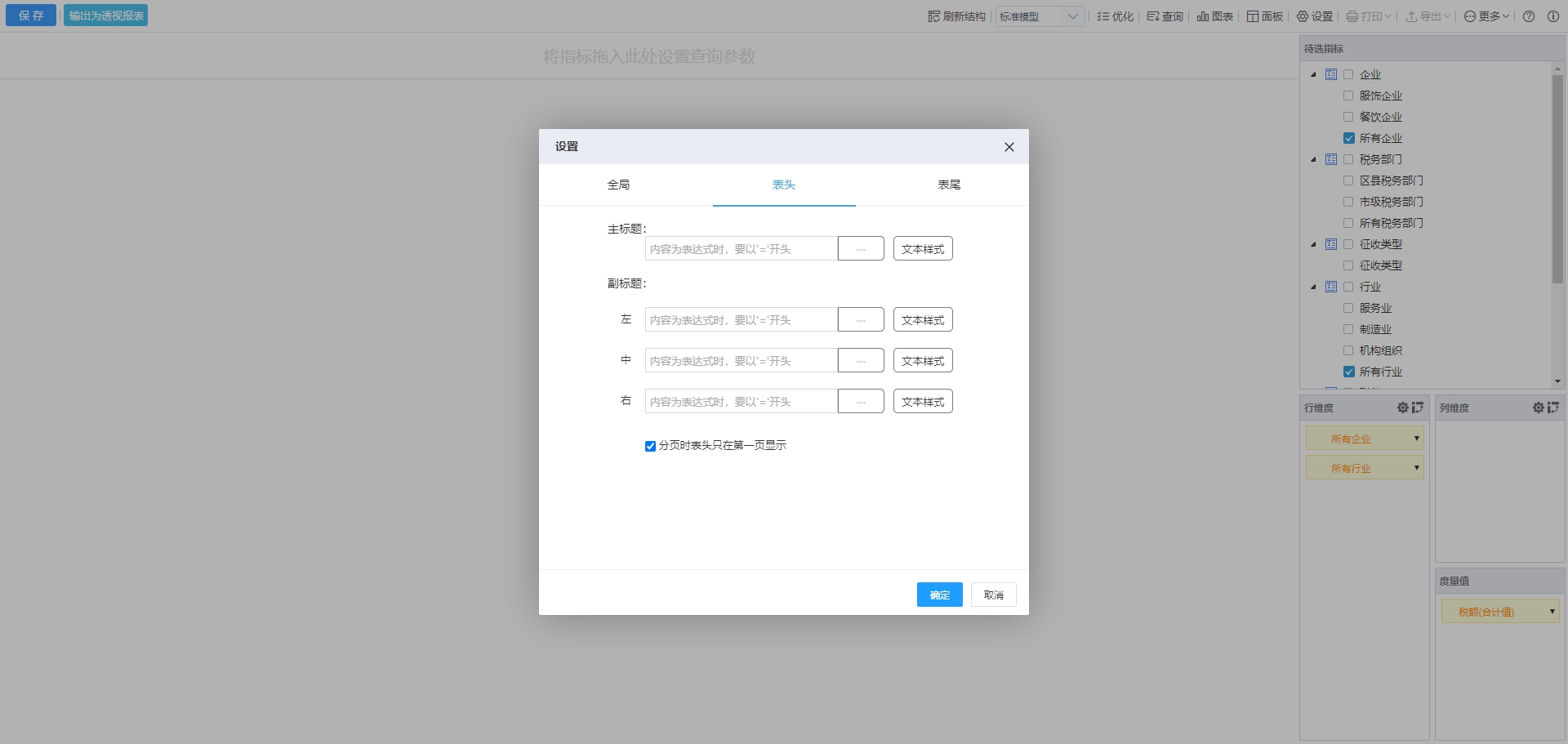Open the 面板 panel layout icon
The width and height of the screenshot is (1568, 744).
[1253, 16]
